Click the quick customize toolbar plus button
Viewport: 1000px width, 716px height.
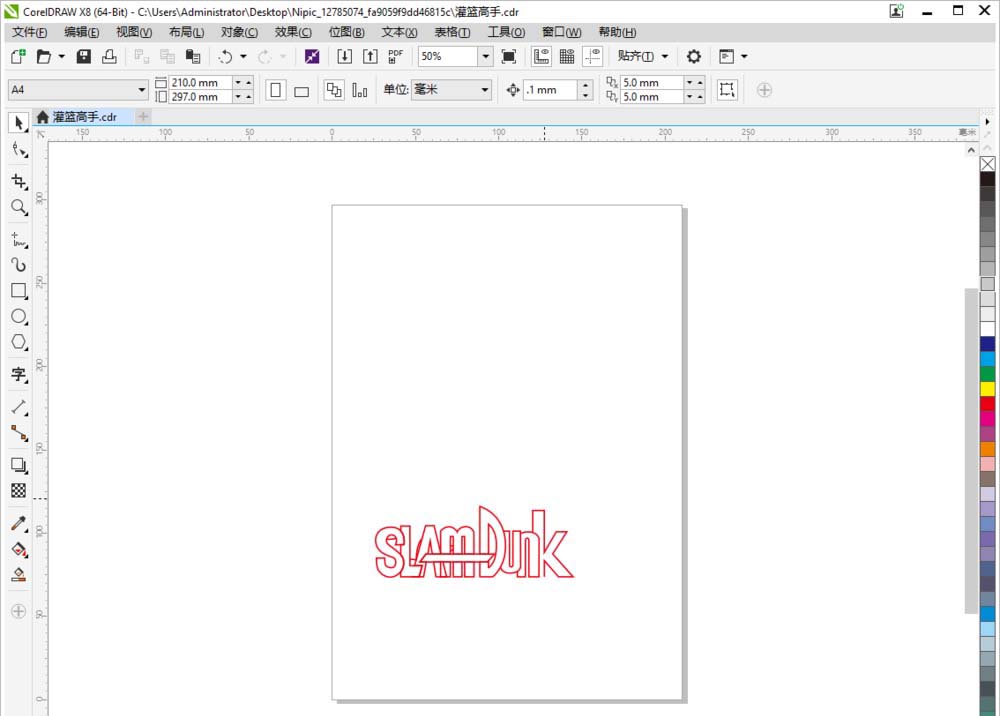[x=765, y=90]
